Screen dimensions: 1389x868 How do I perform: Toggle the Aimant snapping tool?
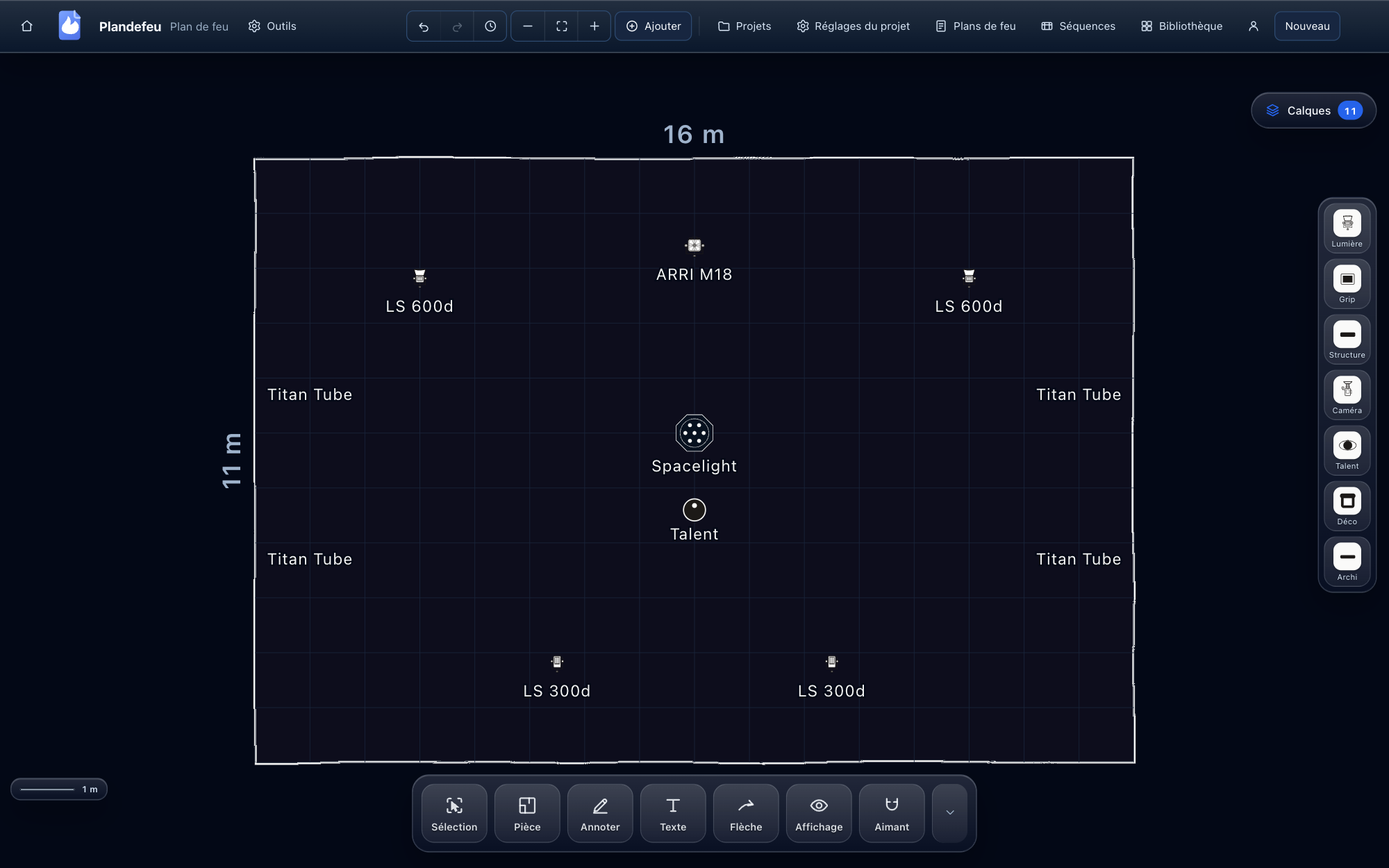(892, 813)
